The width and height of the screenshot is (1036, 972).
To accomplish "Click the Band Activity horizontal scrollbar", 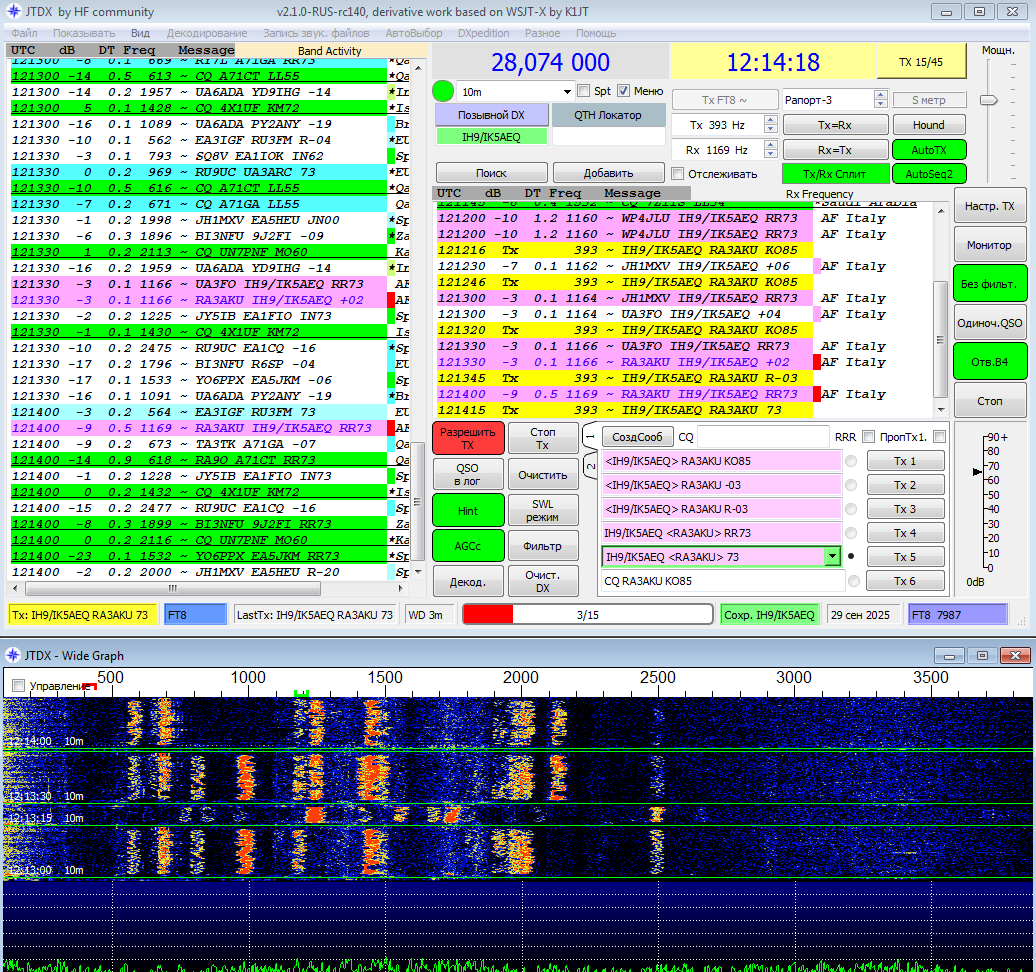I will click(207, 587).
